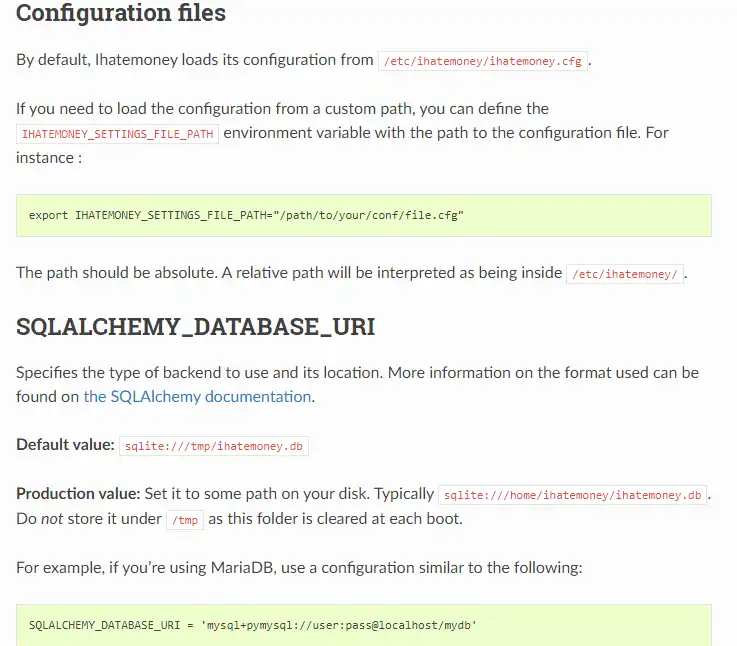Click the italic word 'not'
Screen dimensions: 737x646
click(52, 519)
